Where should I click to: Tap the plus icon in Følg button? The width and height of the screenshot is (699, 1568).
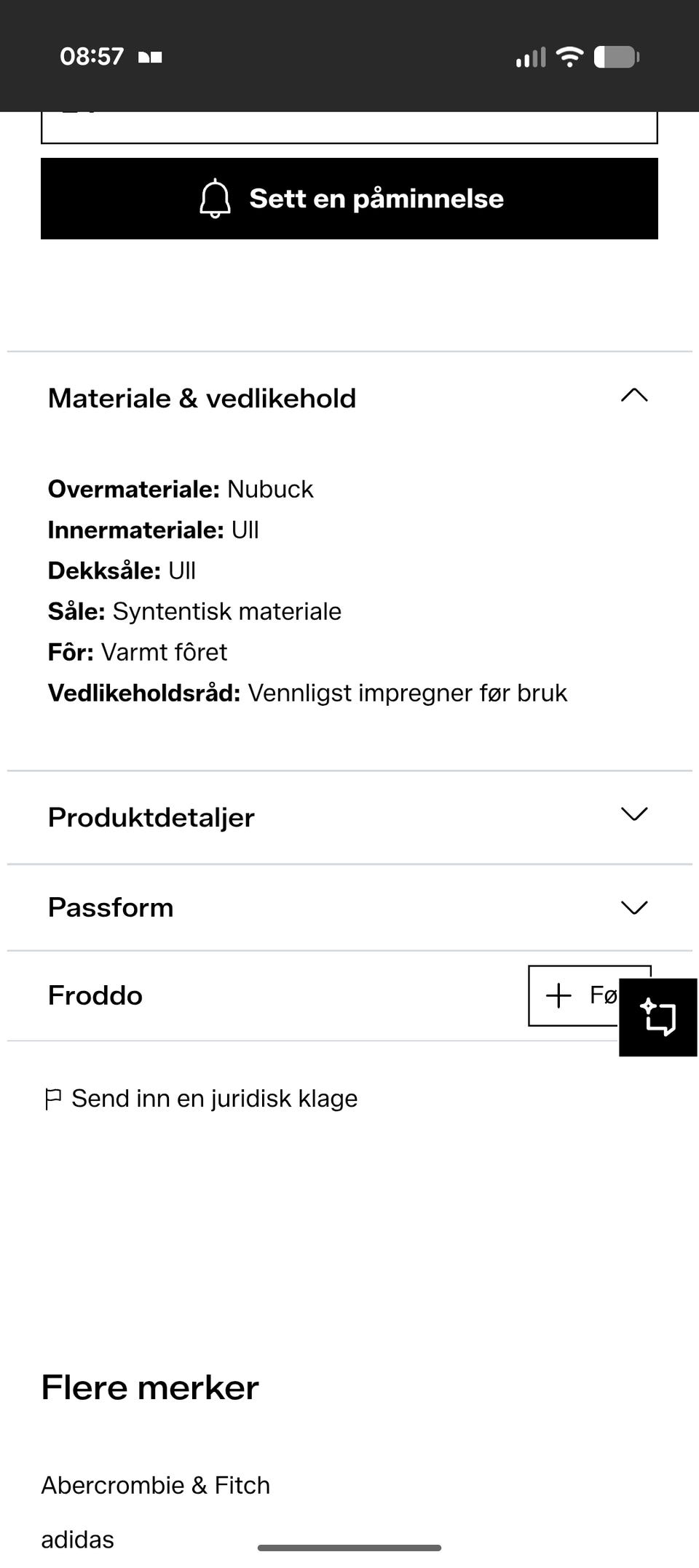[x=558, y=995]
